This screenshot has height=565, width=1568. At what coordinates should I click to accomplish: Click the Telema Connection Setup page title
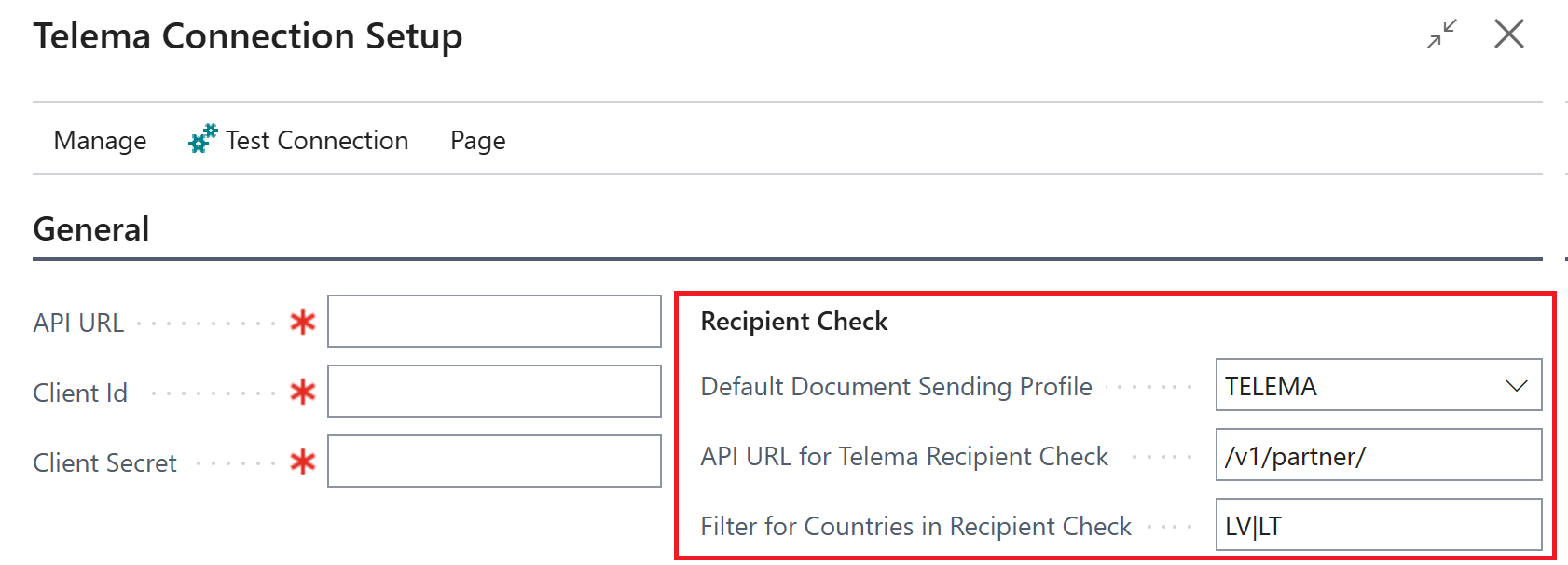pos(248,36)
